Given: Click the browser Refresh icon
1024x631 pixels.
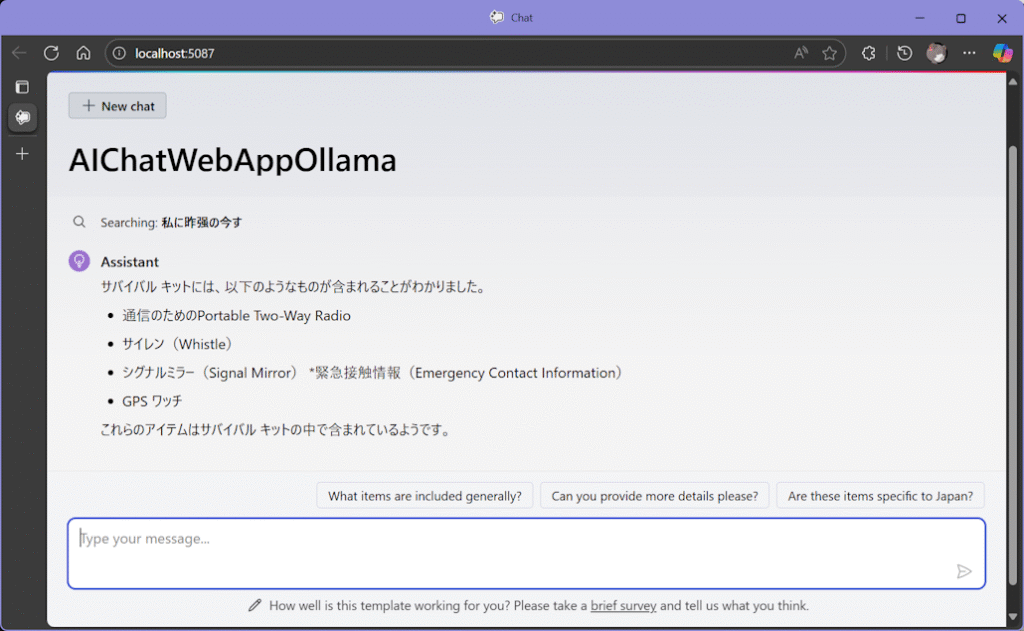Looking at the screenshot, I should (51, 53).
